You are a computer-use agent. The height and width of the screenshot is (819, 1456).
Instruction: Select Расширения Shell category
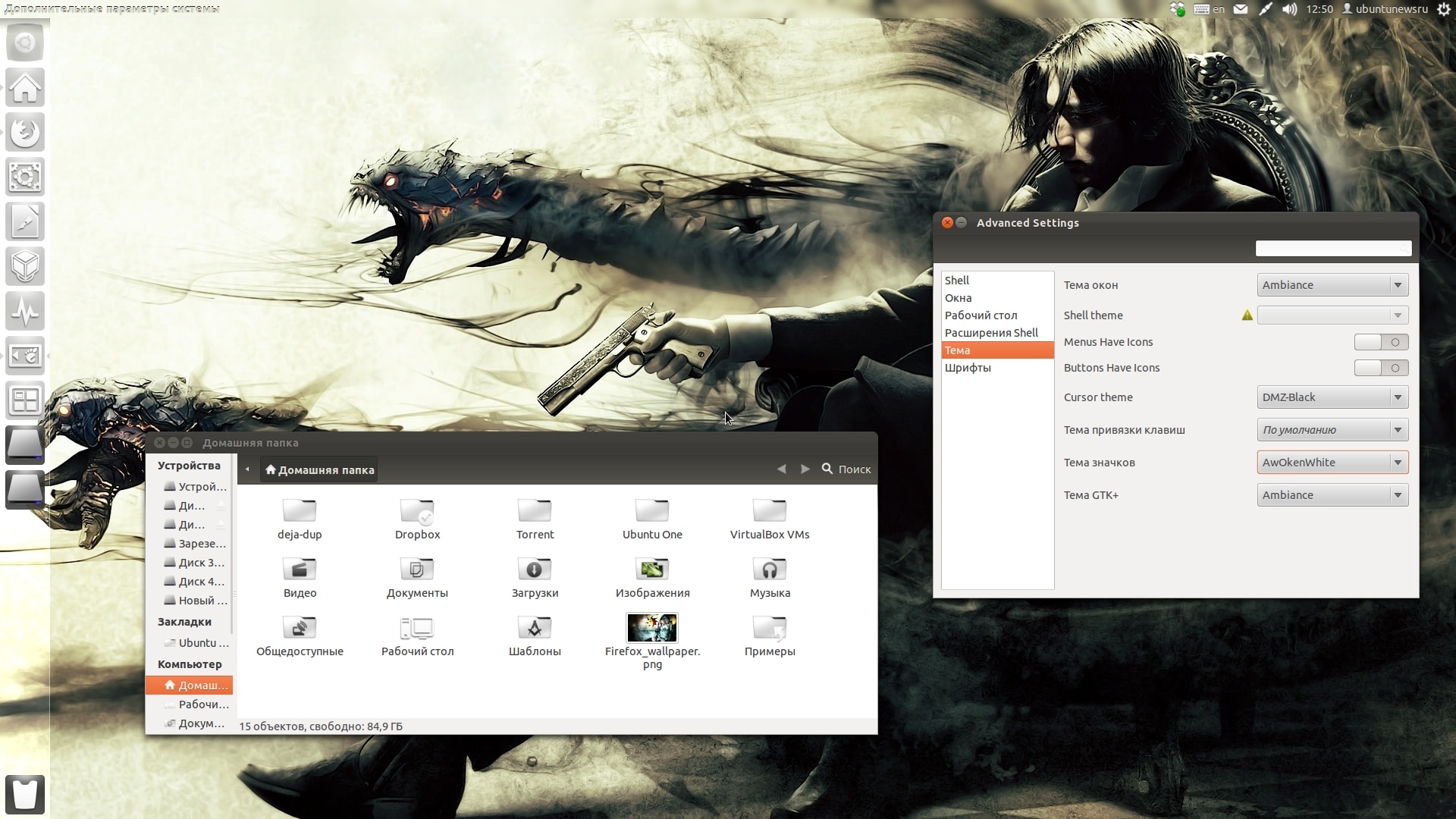[997, 333]
